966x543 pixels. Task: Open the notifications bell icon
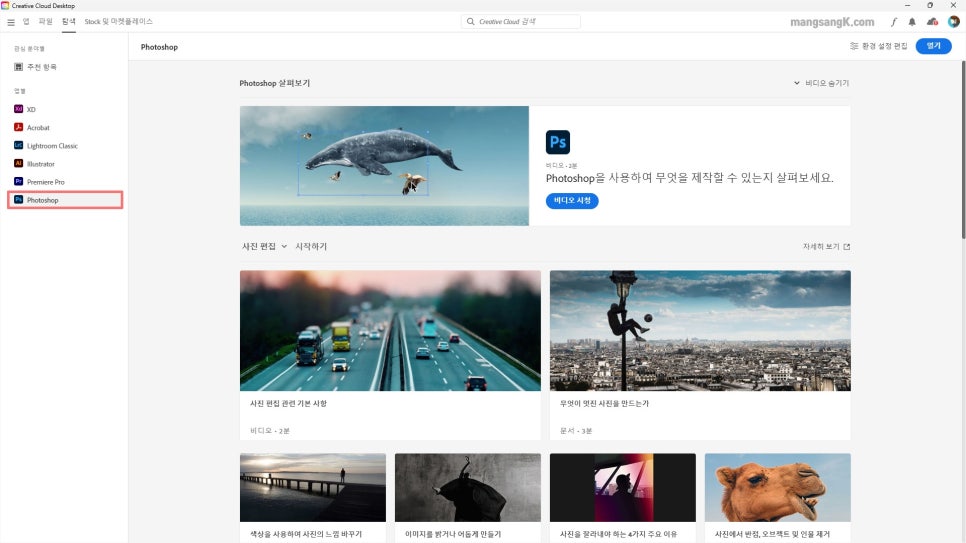tap(912, 22)
